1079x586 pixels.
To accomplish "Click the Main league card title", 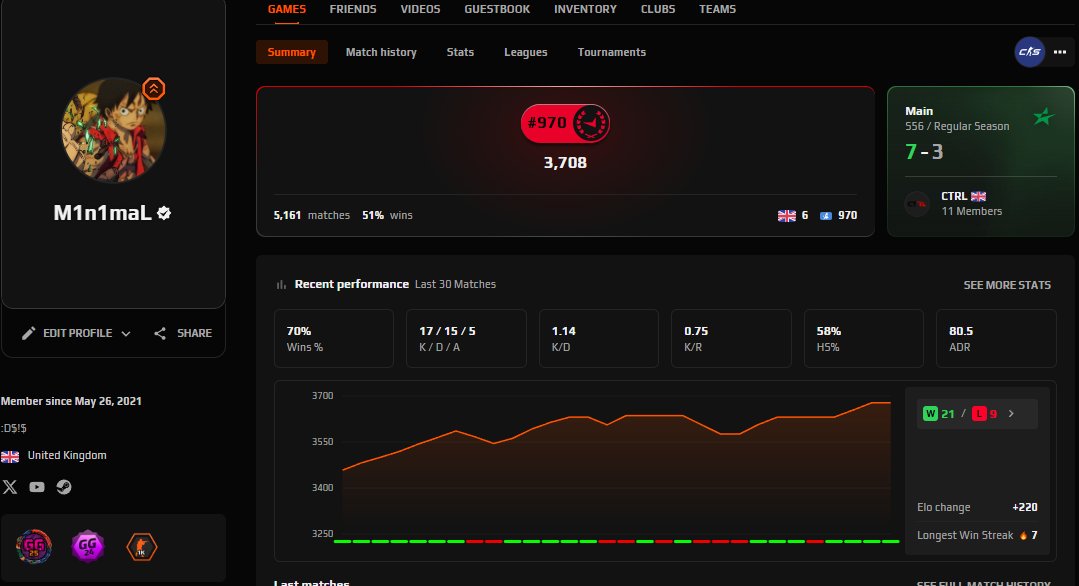I will (x=919, y=111).
